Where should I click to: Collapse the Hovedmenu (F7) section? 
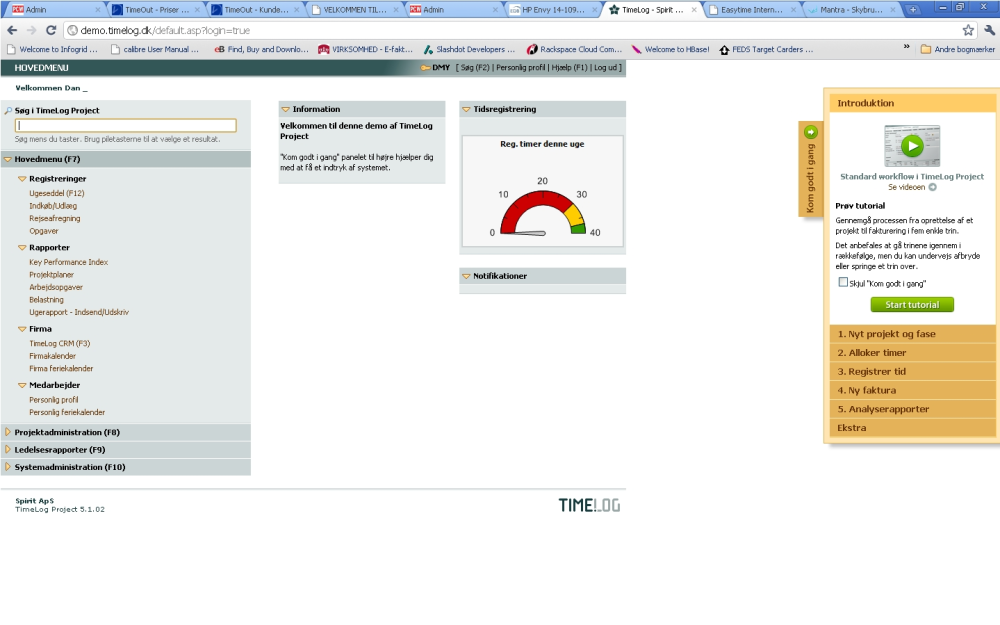tap(8, 159)
